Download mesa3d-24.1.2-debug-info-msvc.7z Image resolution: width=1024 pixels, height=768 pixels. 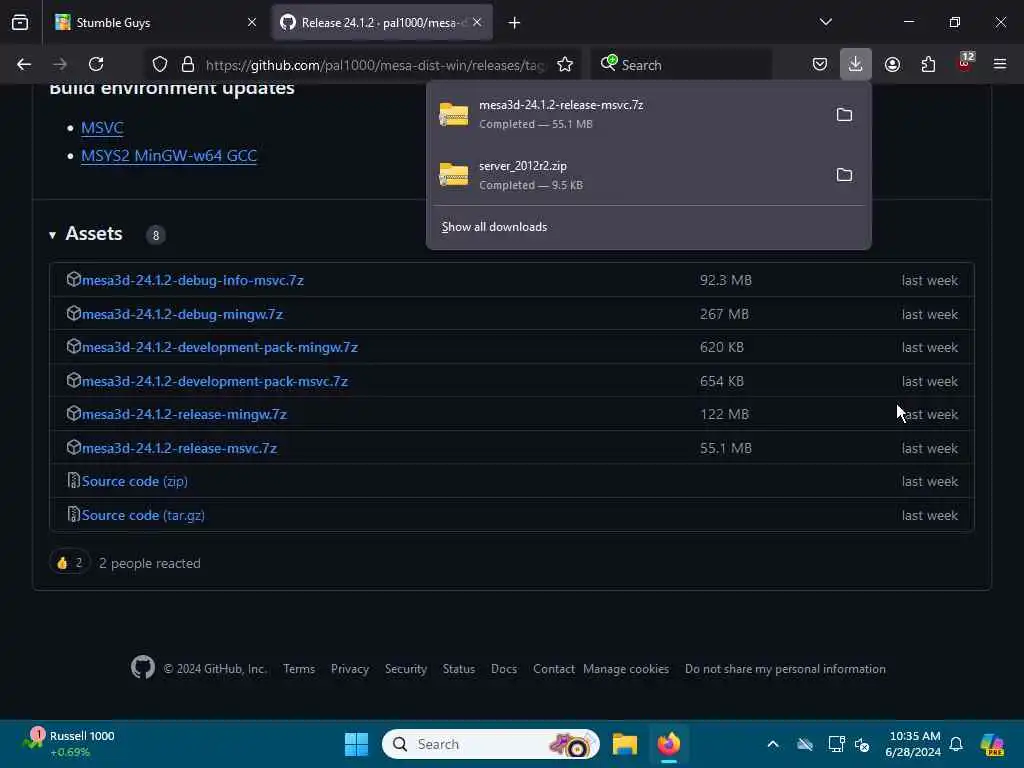click(193, 280)
